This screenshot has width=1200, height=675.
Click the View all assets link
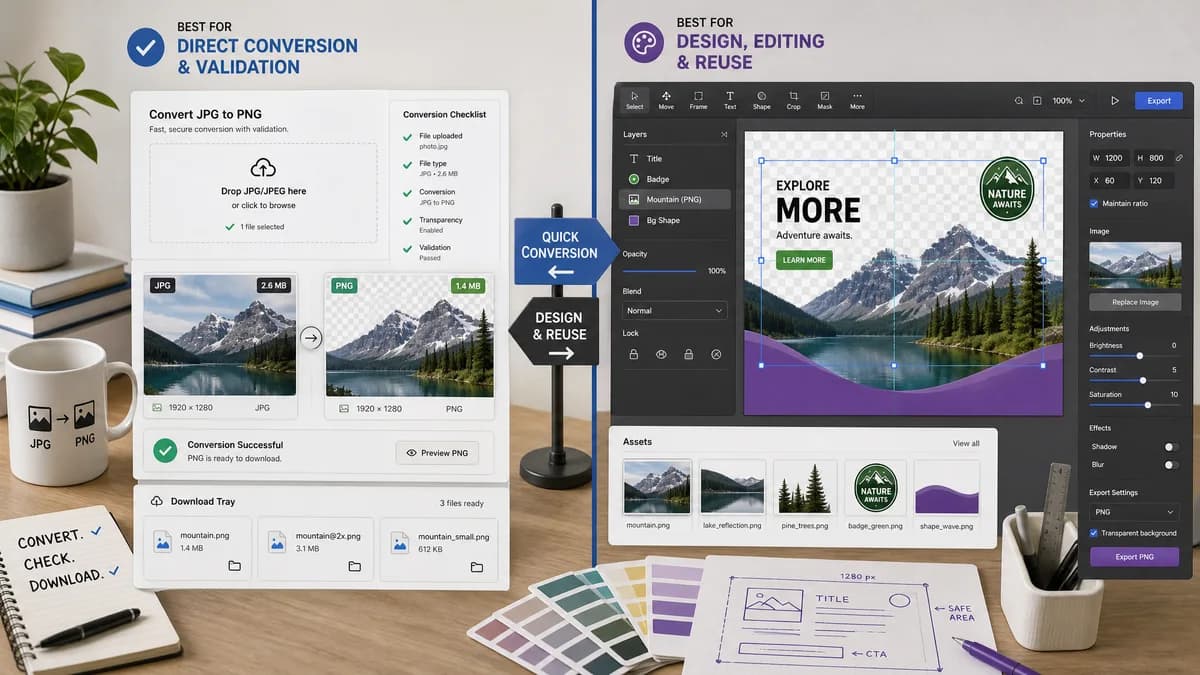966,443
